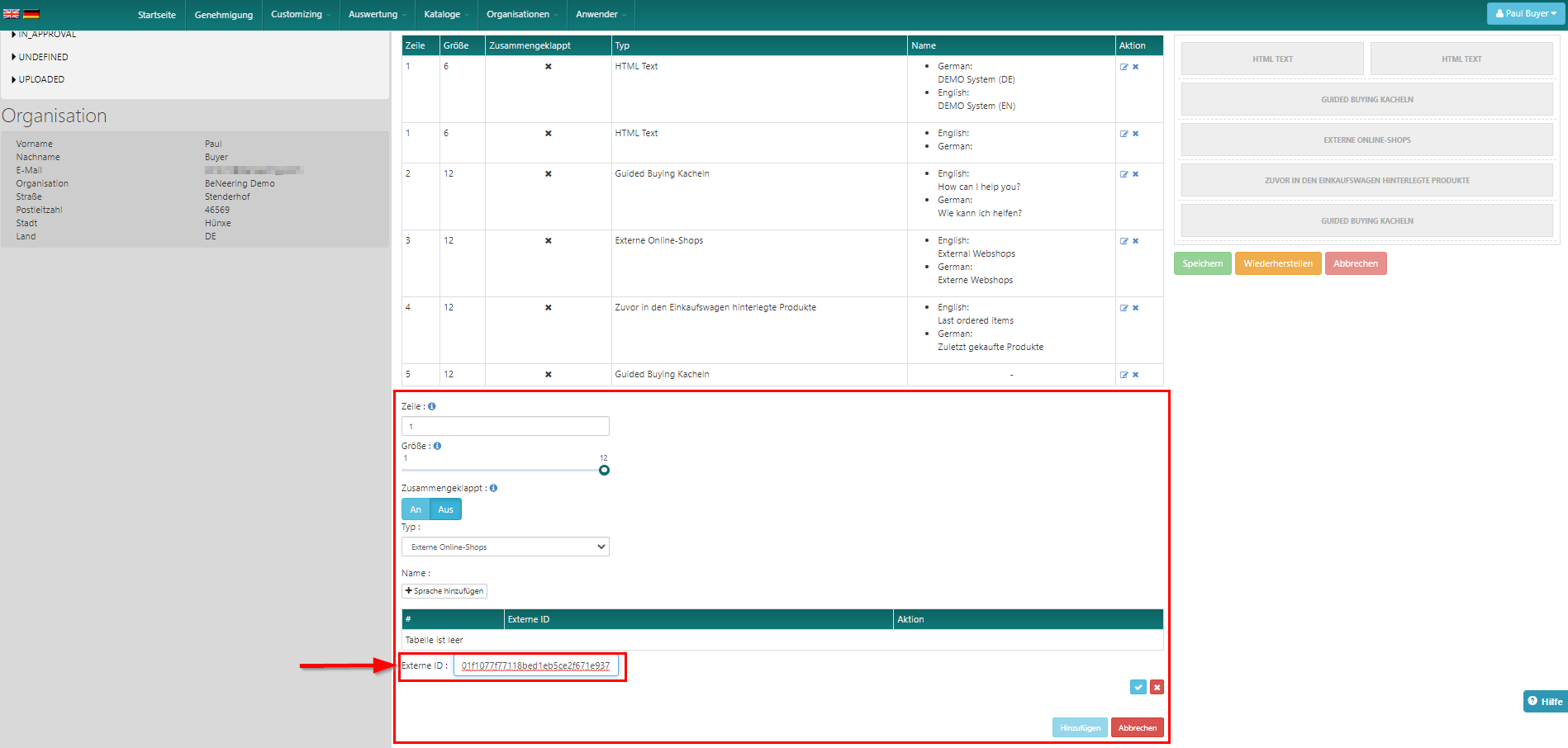Image resolution: width=1568 pixels, height=748 pixels.
Task: Click the Externe ID input field
Action: pos(535,665)
